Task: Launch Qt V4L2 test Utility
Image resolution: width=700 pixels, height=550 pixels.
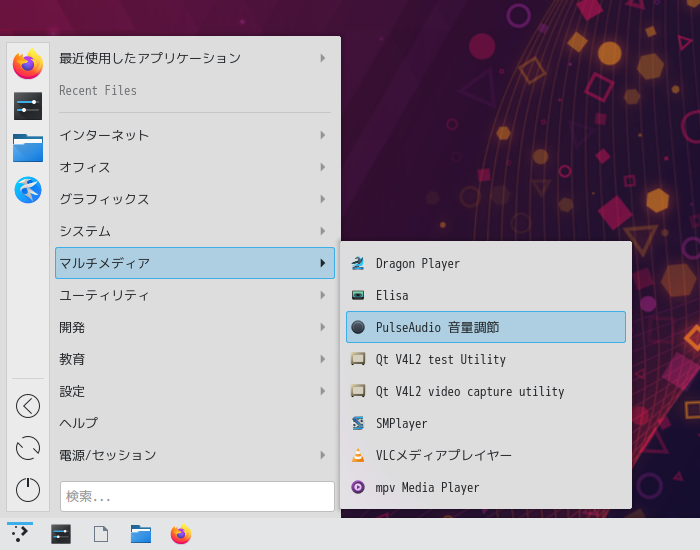Action: point(486,359)
